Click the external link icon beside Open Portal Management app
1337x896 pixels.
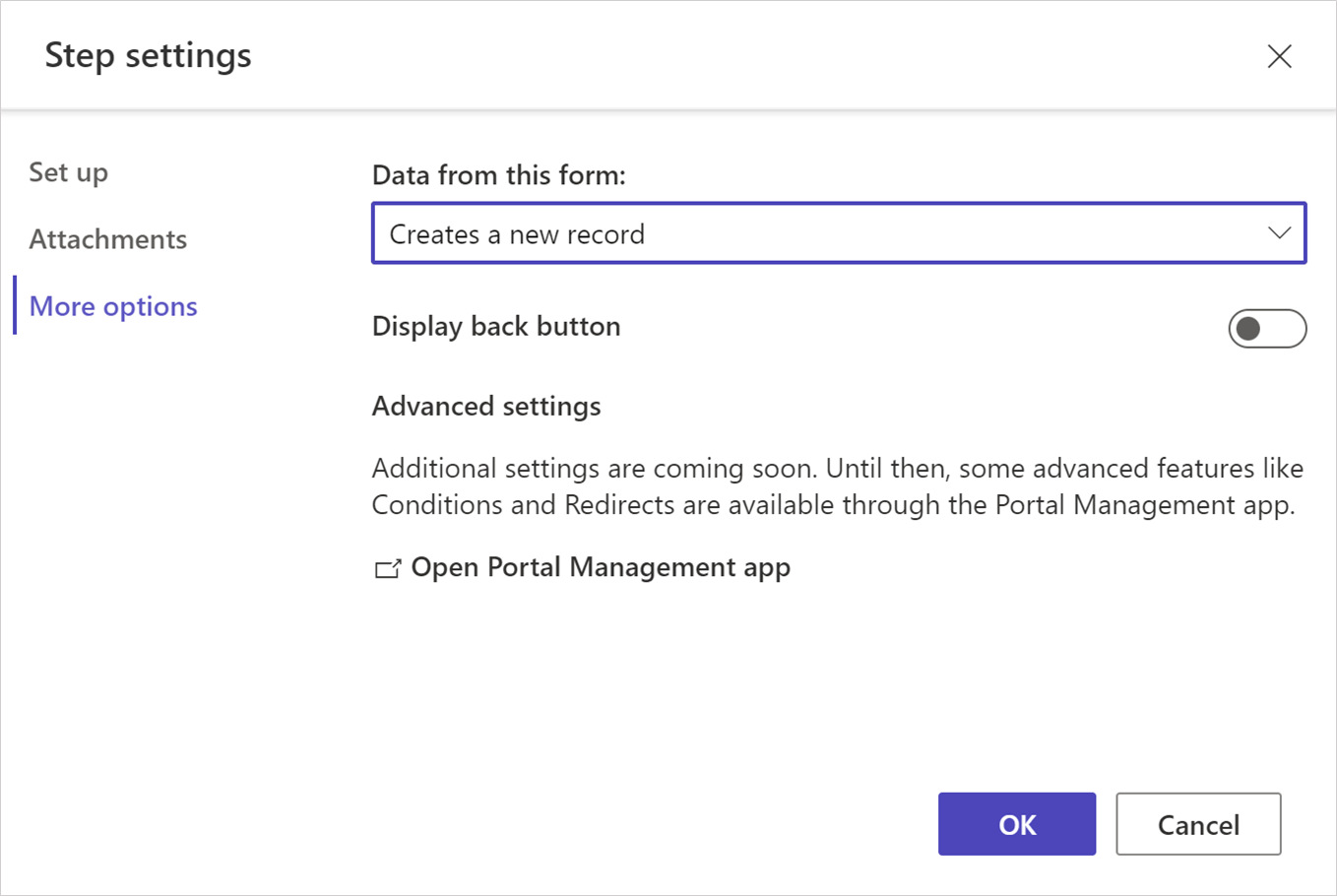389,567
